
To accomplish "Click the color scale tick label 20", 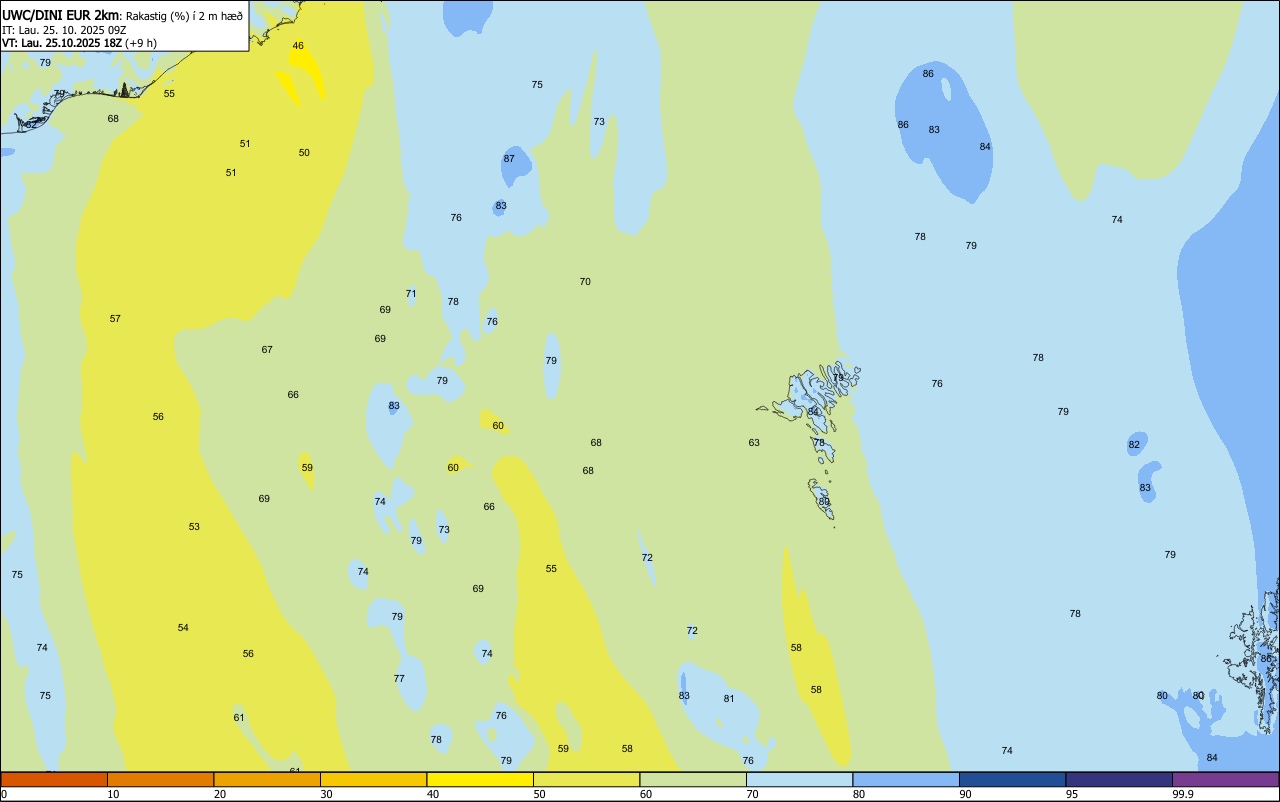I will point(219,794).
